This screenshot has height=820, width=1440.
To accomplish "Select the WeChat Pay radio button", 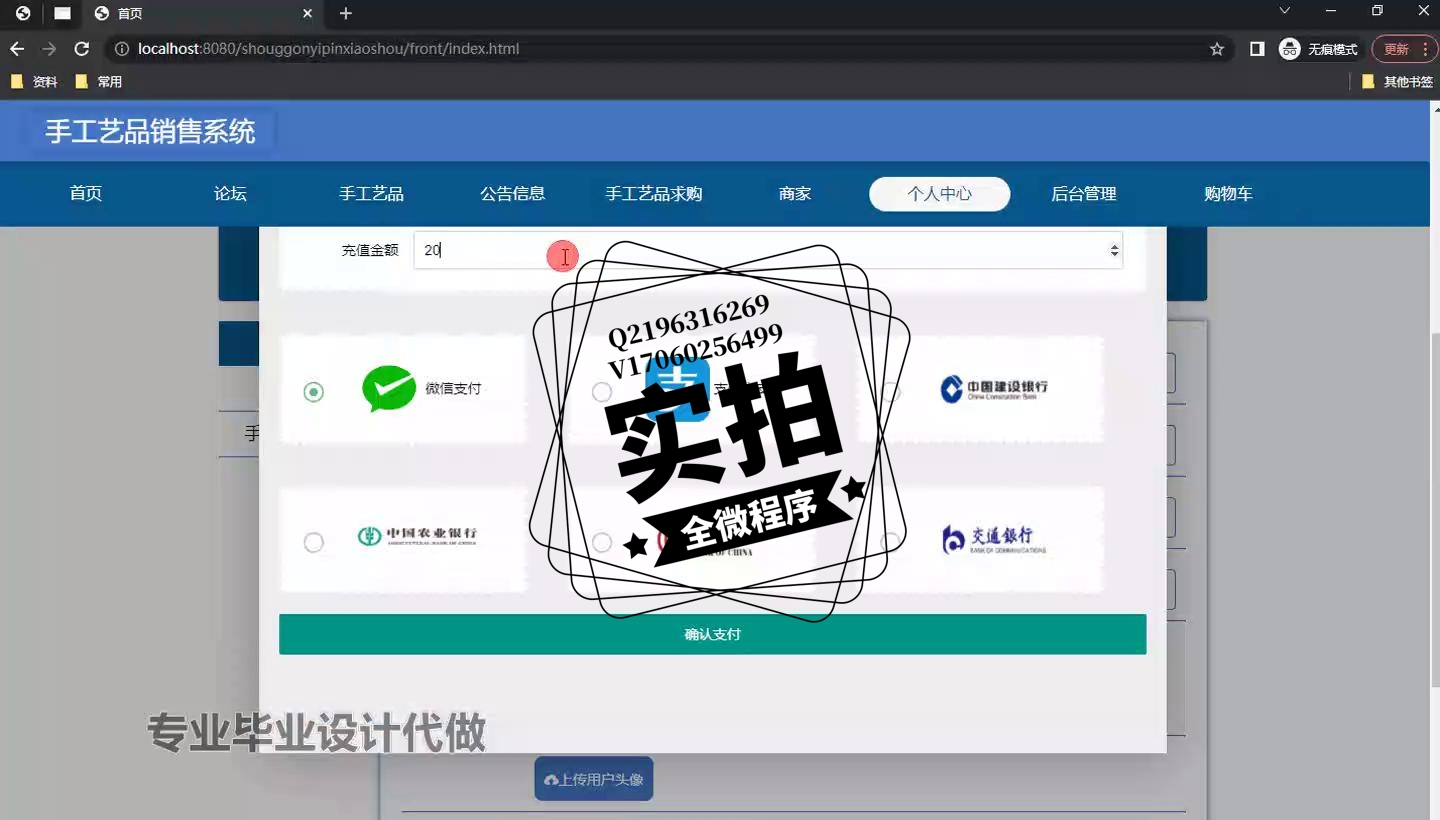I will click(x=314, y=392).
